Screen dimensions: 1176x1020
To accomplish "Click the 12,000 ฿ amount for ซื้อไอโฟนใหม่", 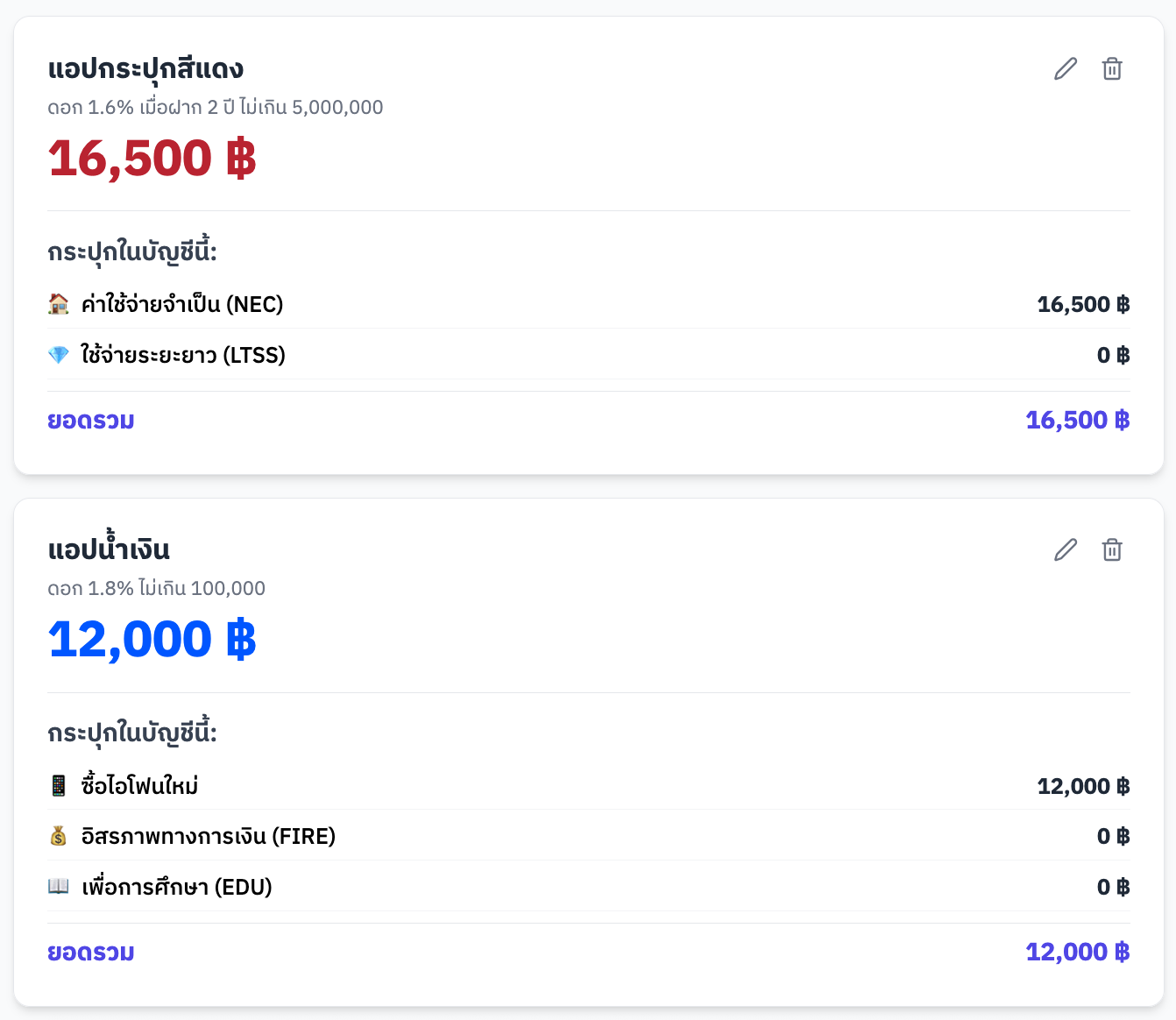I will coord(1083,786).
